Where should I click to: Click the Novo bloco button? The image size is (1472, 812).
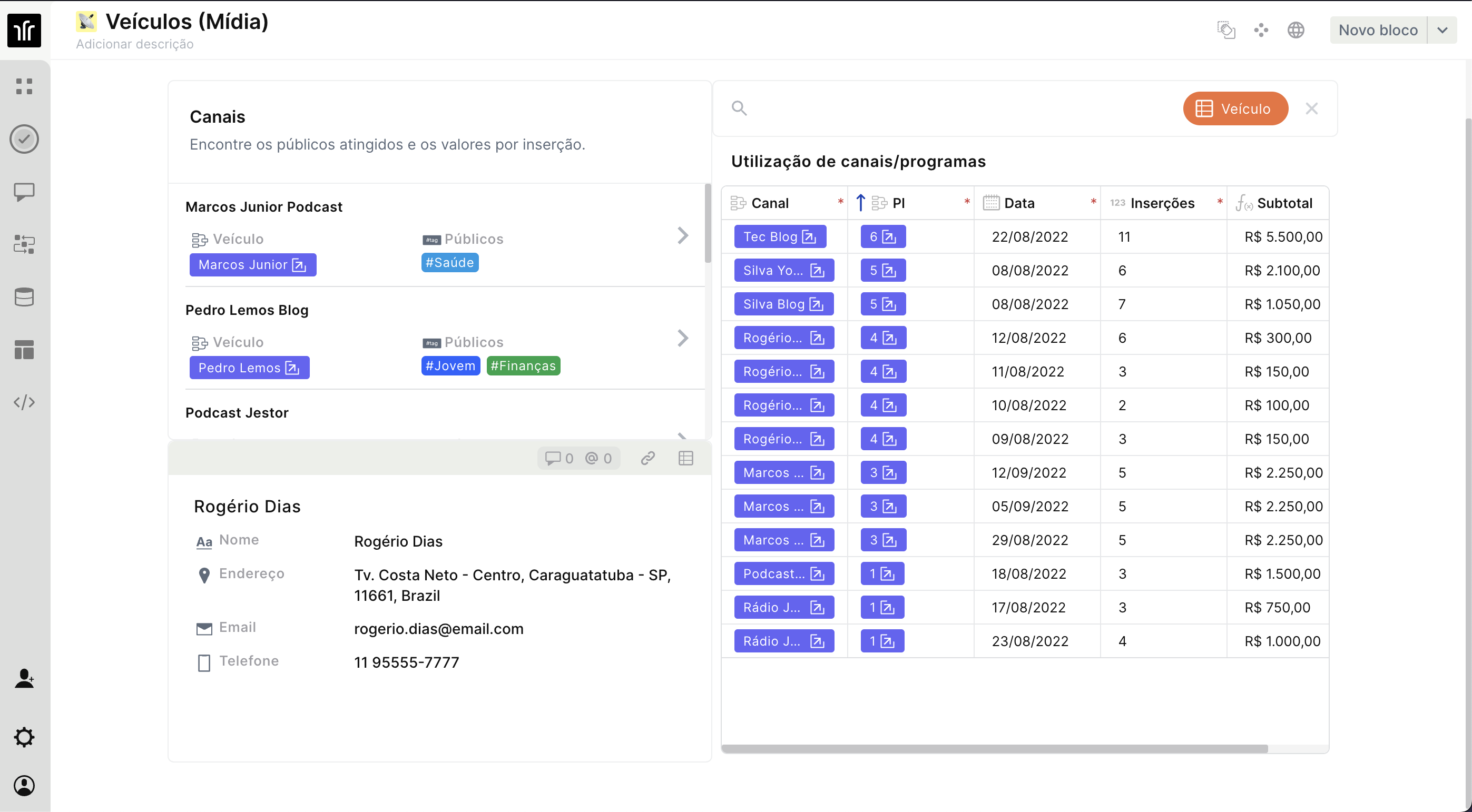[1378, 30]
